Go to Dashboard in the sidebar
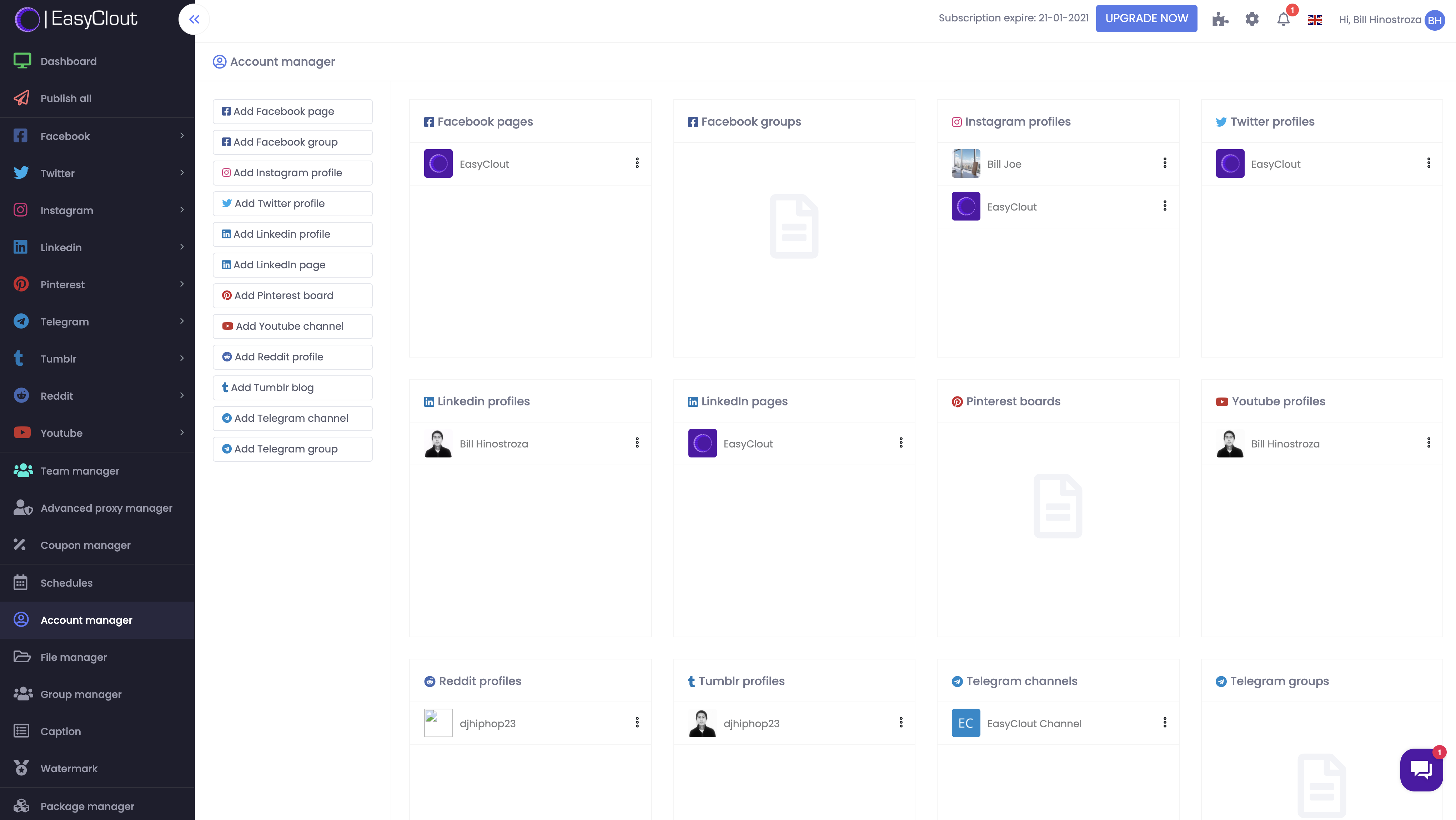The image size is (1456, 820). point(97,61)
